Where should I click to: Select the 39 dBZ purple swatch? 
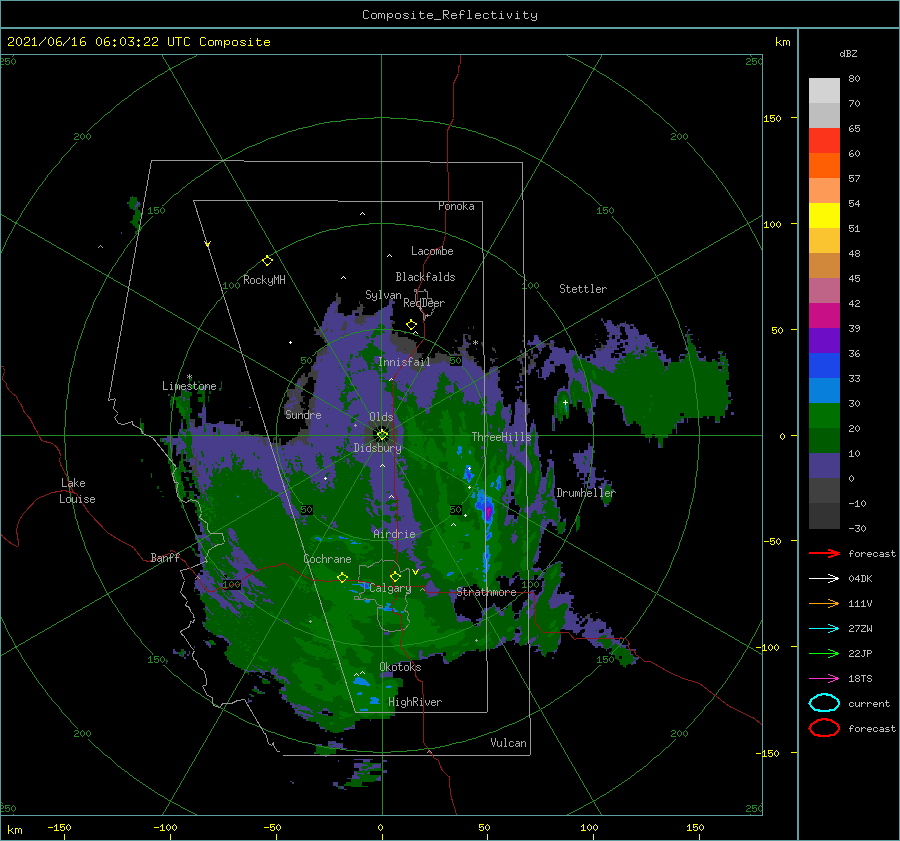click(824, 340)
